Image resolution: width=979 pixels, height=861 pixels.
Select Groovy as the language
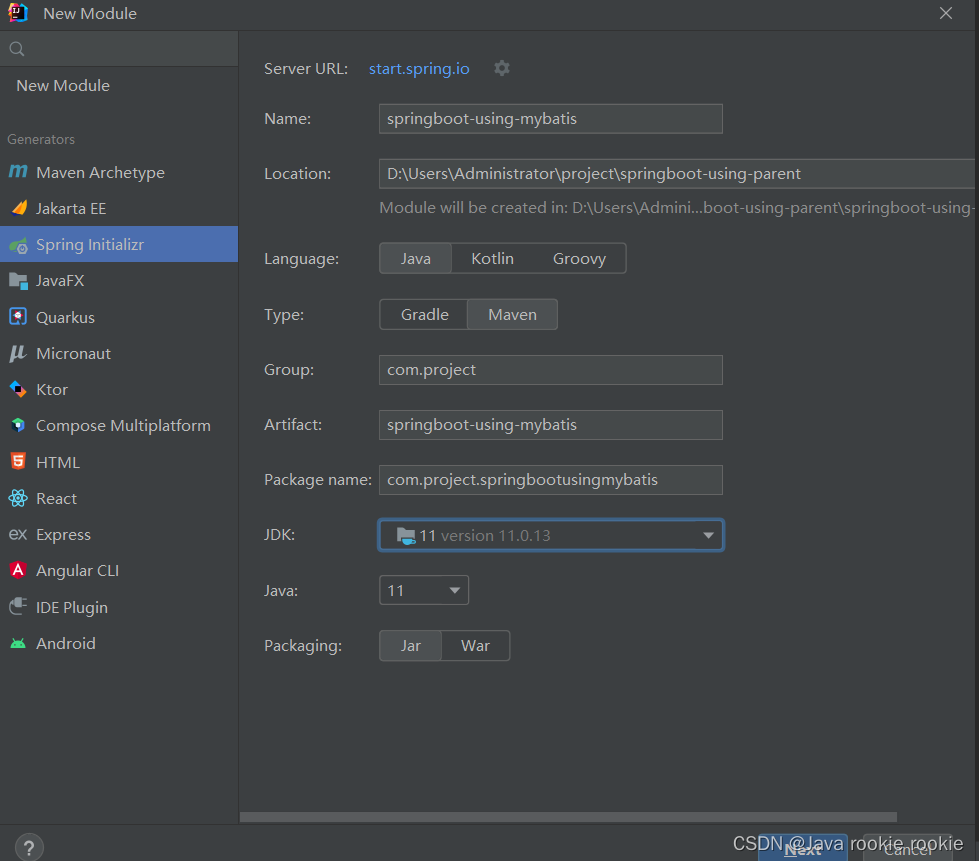tap(579, 258)
